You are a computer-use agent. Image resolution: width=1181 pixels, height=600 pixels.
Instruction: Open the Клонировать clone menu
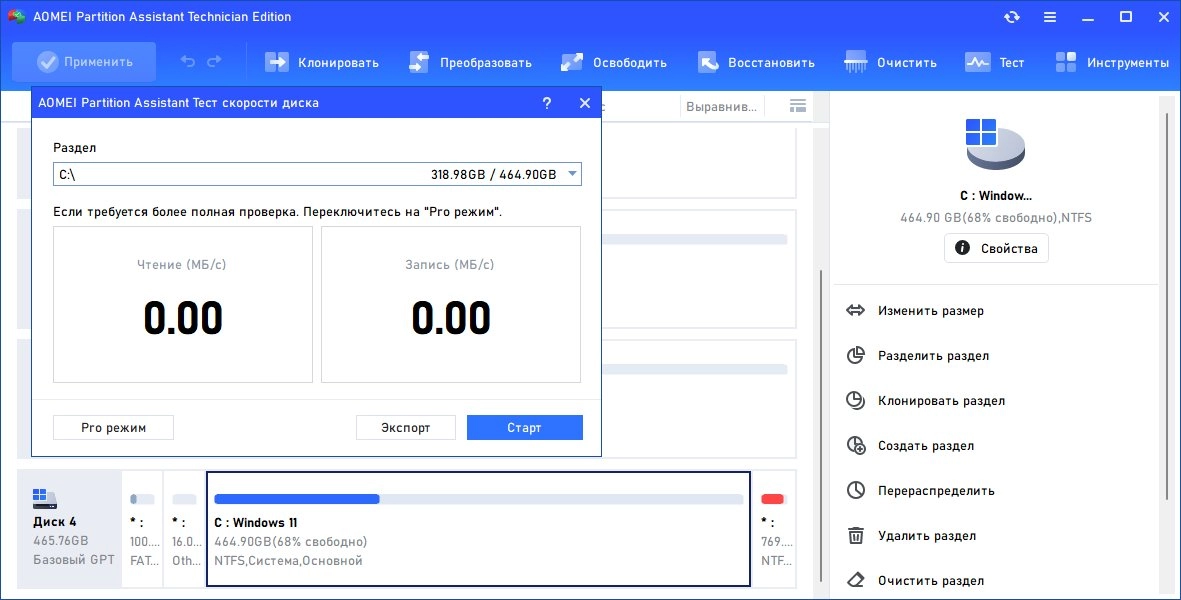coord(322,62)
